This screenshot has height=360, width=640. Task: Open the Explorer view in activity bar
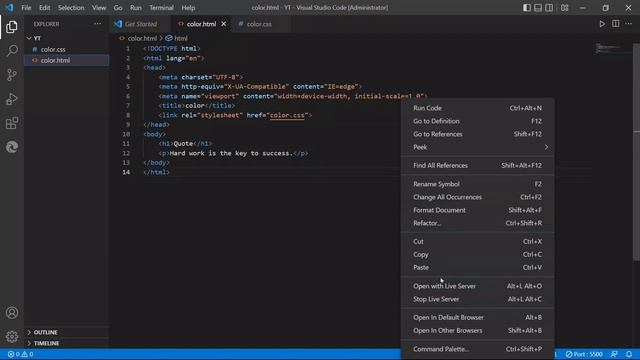12,27
